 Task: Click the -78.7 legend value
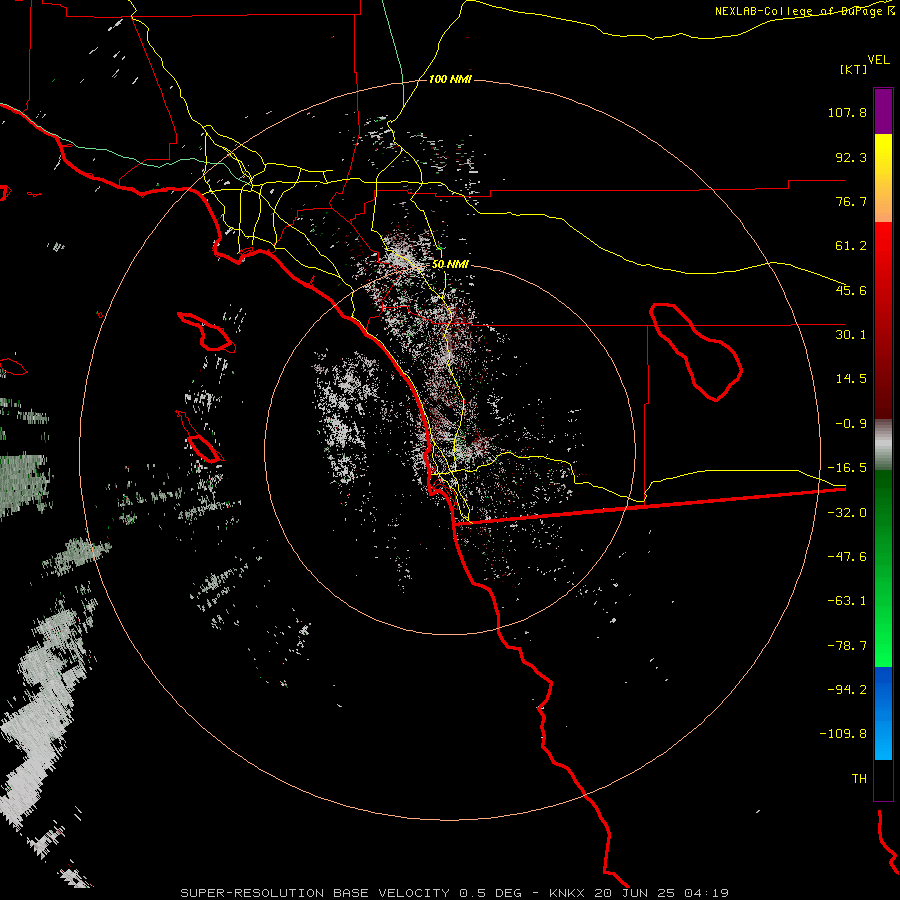(847, 646)
